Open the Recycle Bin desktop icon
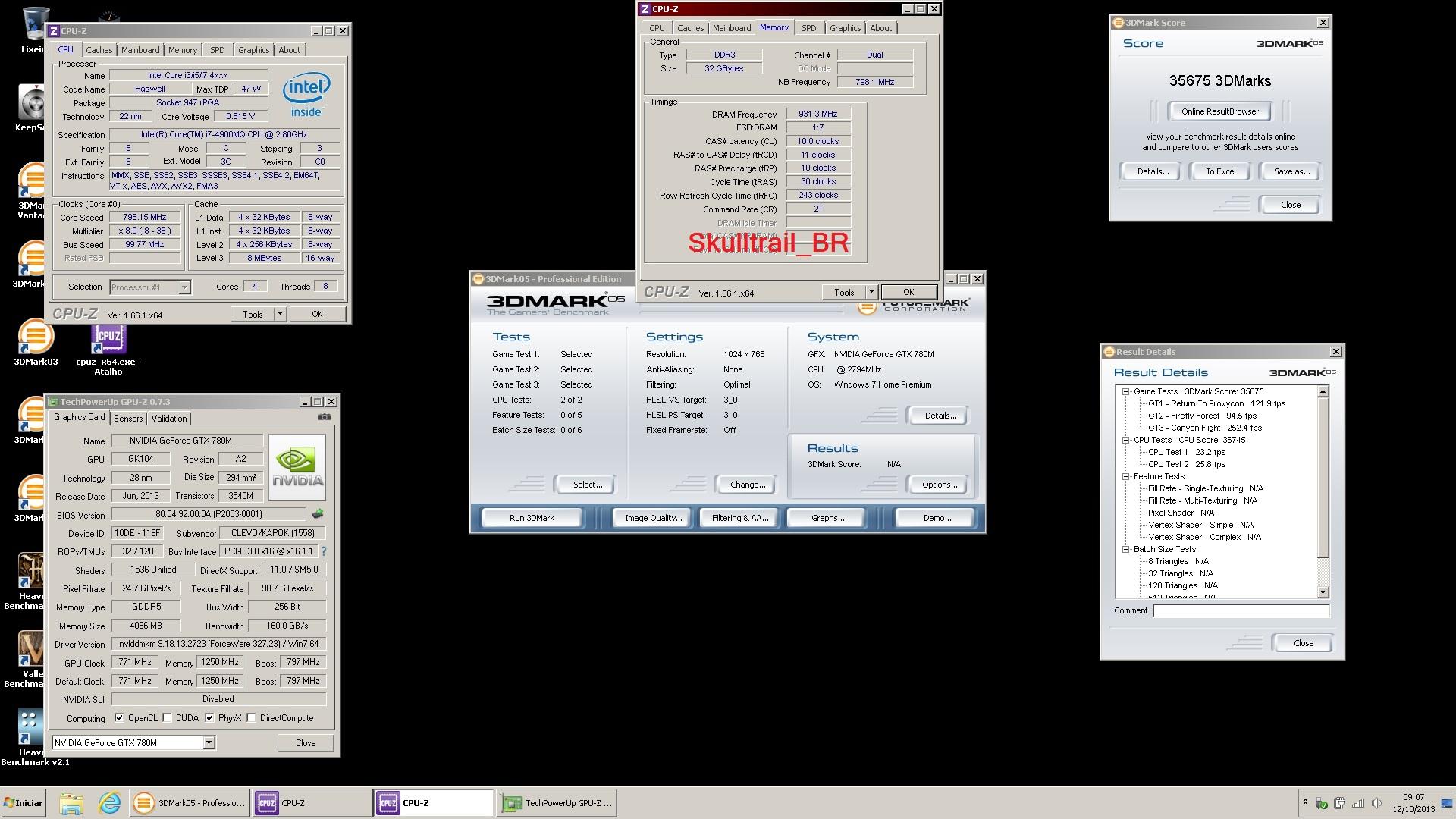 34,30
